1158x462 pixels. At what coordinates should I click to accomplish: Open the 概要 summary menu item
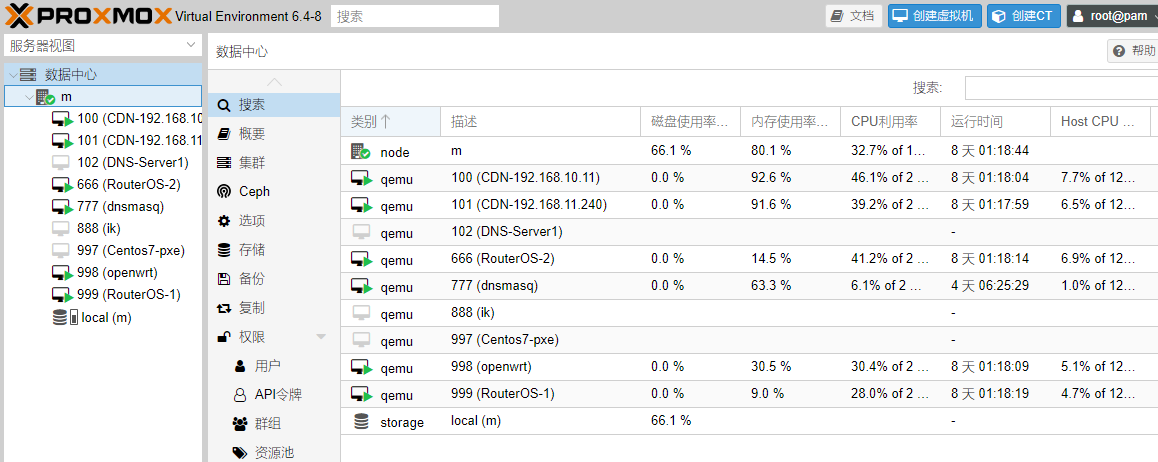click(x=252, y=133)
